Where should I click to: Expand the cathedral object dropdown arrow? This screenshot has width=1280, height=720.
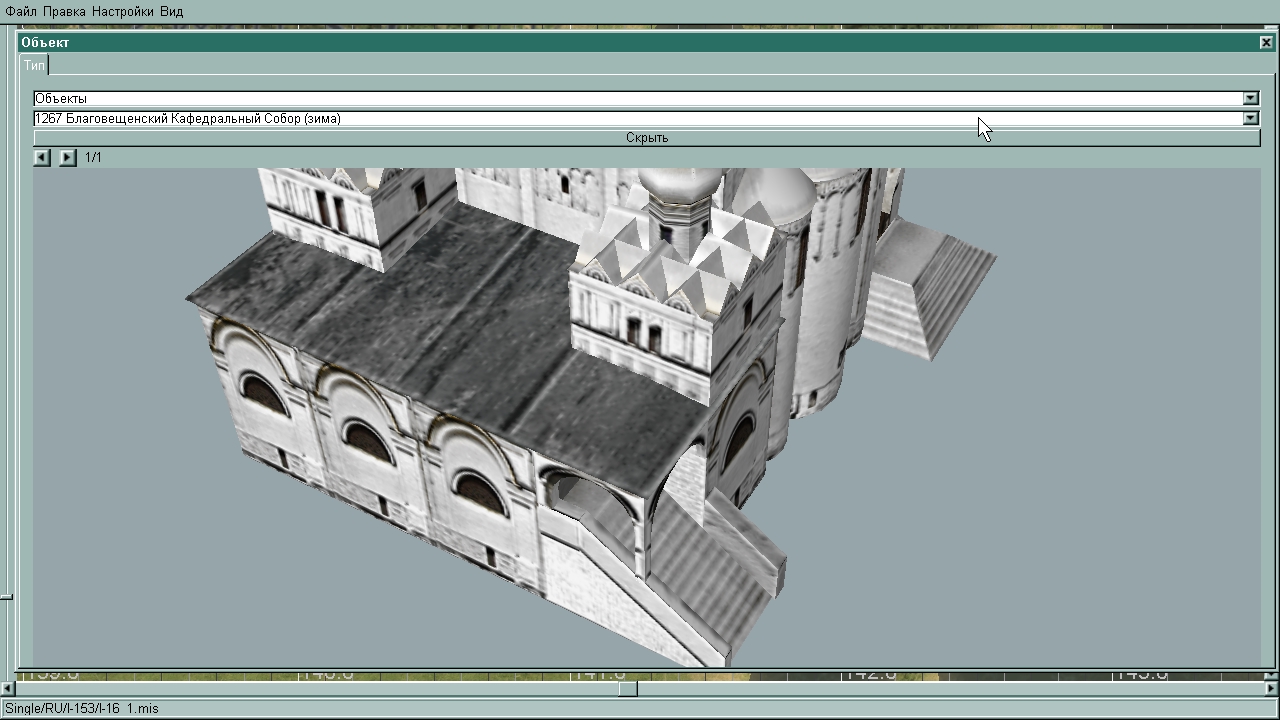[x=1250, y=118]
